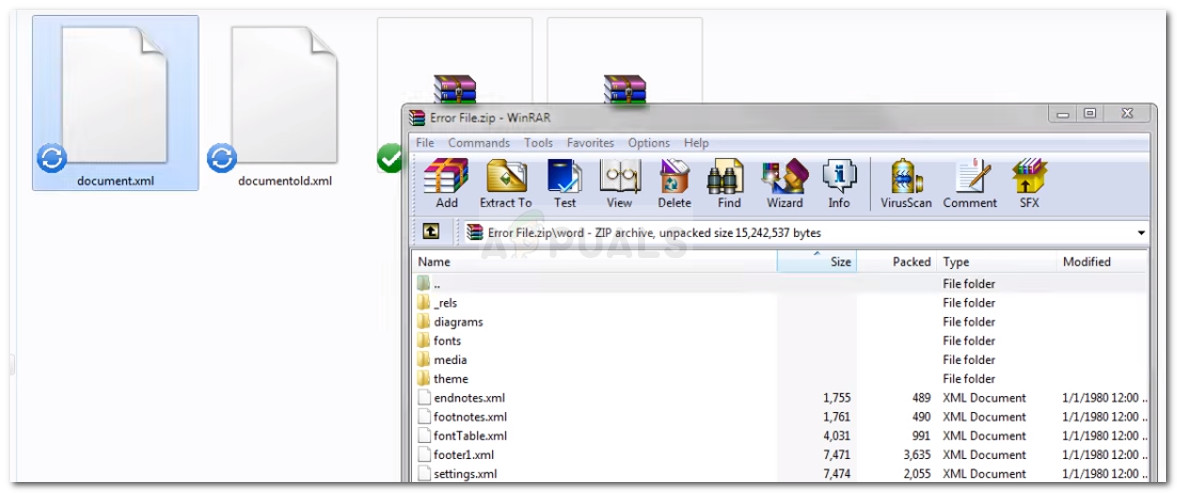
Task: Open the address bar path dropdown
Action: (x=1142, y=233)
